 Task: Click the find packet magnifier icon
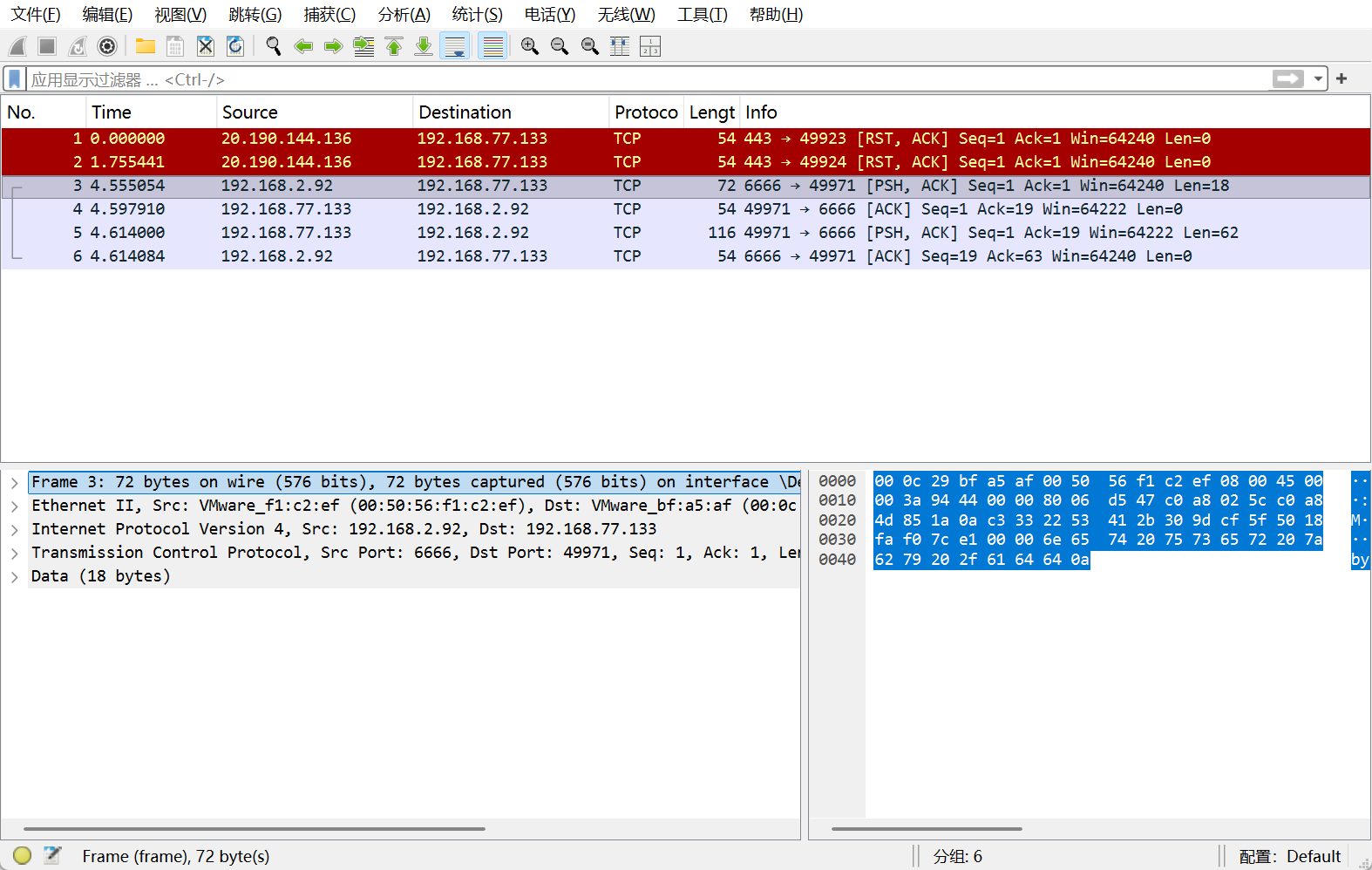[x=274, y=46]
